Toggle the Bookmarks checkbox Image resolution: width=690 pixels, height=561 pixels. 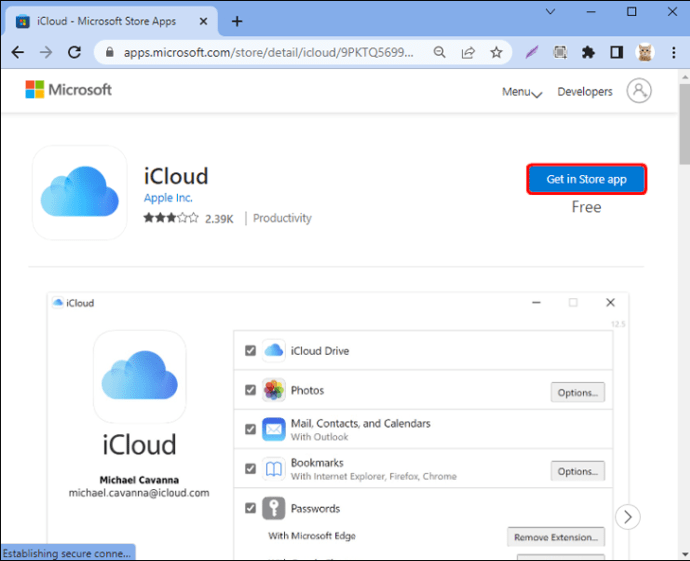pyautogui.click(x=250, y=469)
